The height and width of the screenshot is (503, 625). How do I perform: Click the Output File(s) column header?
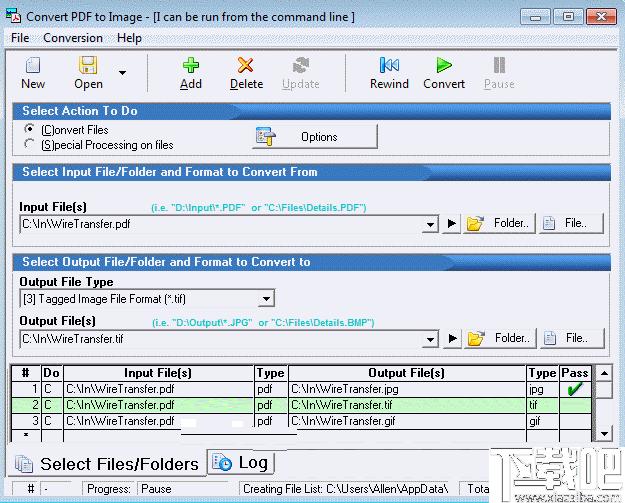click(x=407, y=373)
